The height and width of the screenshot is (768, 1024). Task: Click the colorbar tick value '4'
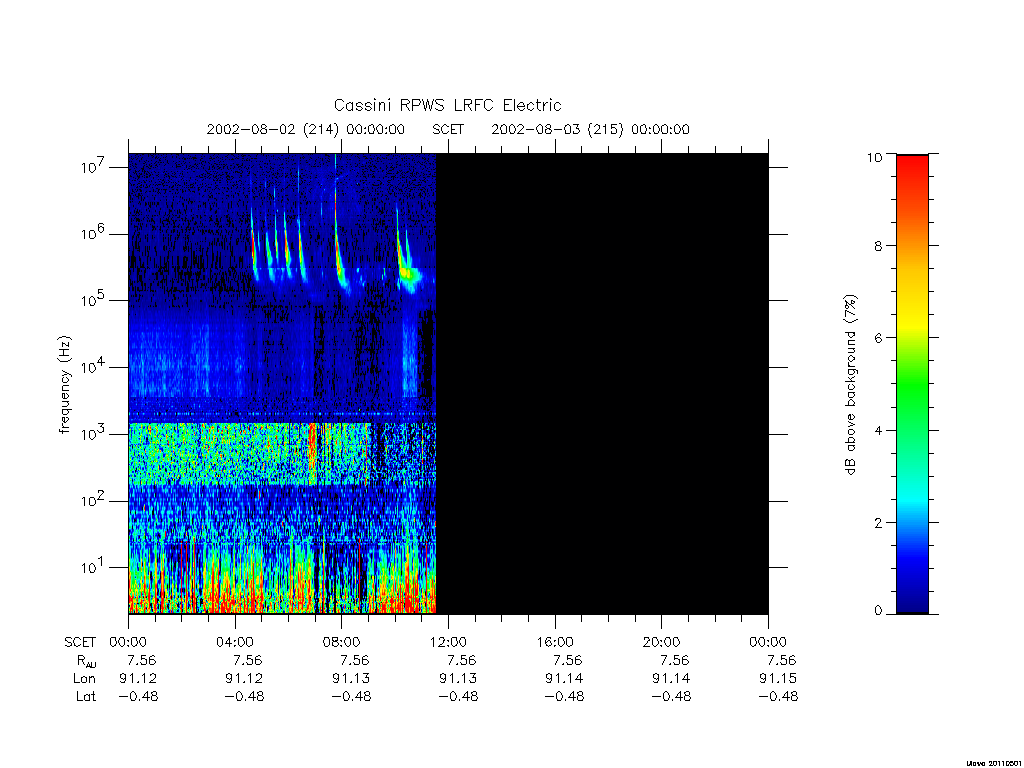[x=878, y=430]
